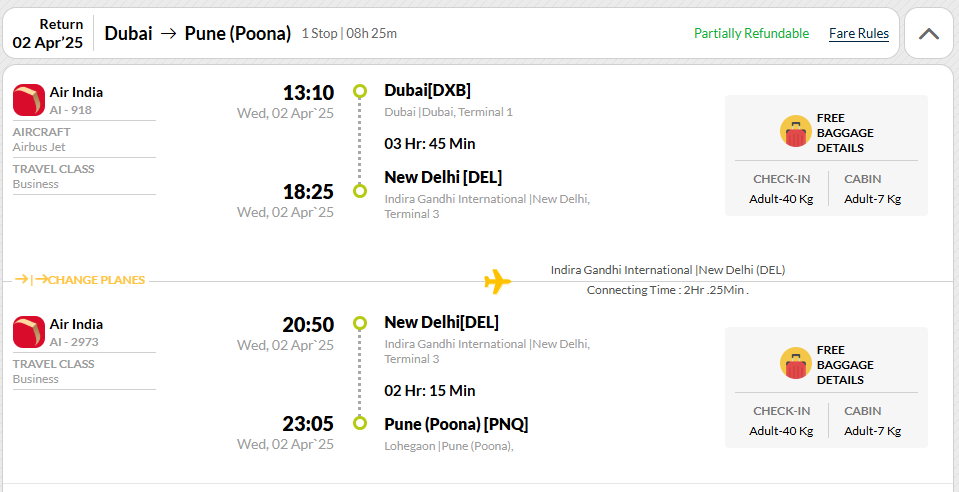Collapse the return flight details chevron
Image resolution: width=959 pixels, height=492 pixels.
(x=928, y=34)
